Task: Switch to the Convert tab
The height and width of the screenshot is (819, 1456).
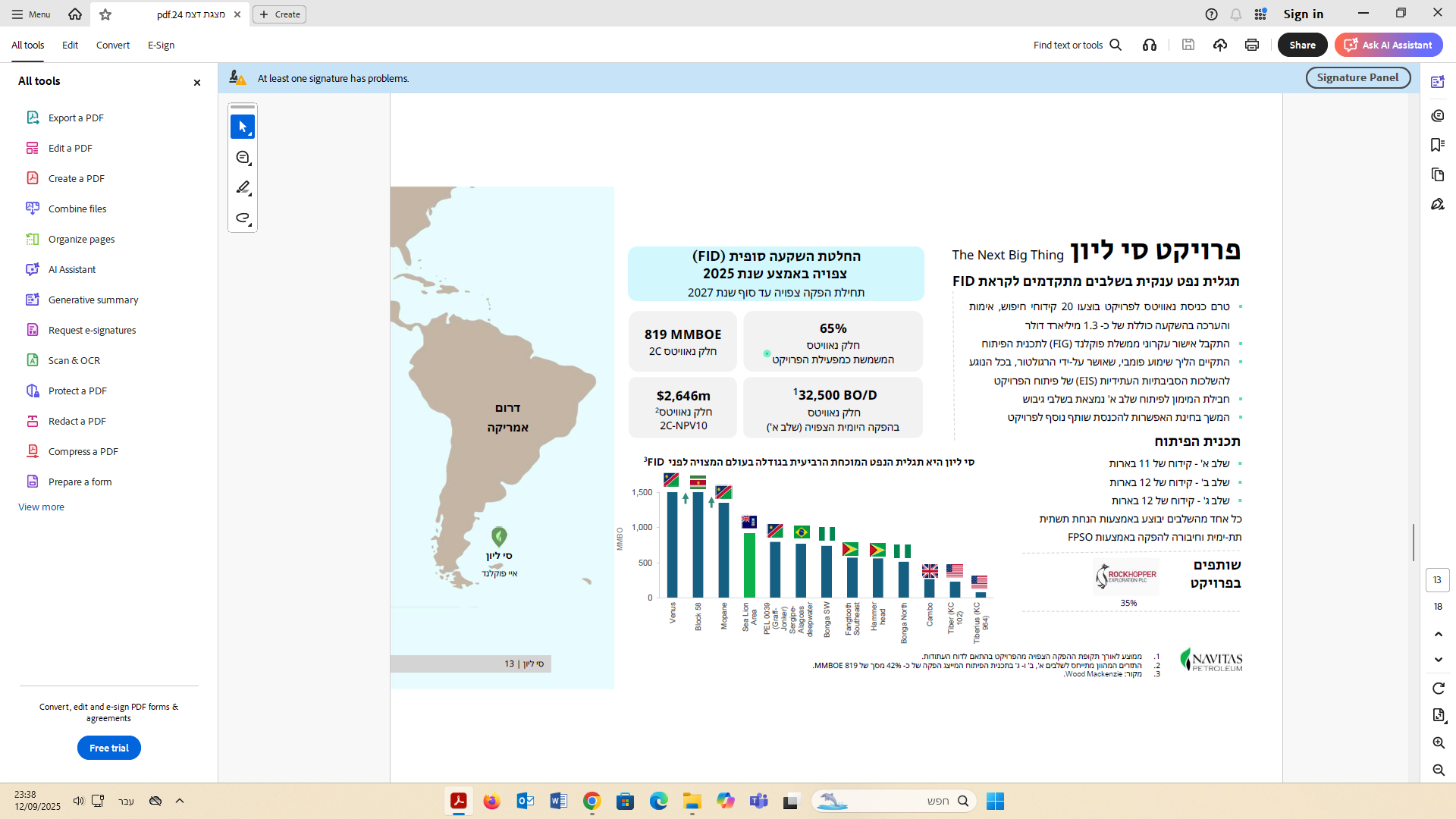Action: point(112,45)
